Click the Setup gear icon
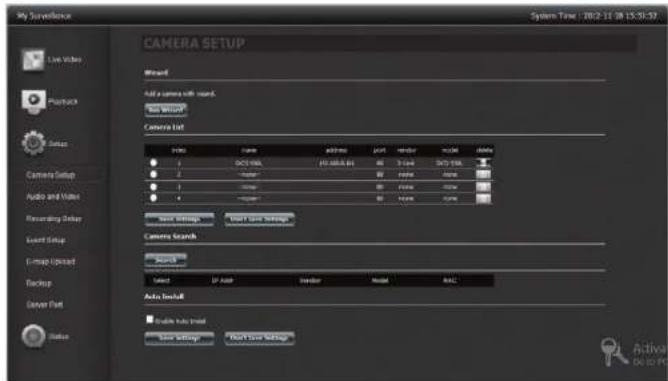Viewport: 668px width, 381px height. pyautogui.click(x=34, y=143)
